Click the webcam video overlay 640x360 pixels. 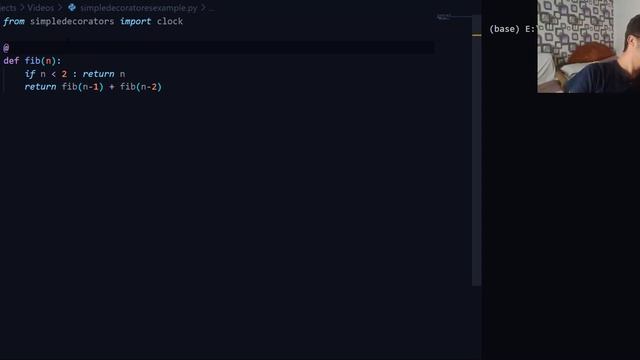click(589, 46)
